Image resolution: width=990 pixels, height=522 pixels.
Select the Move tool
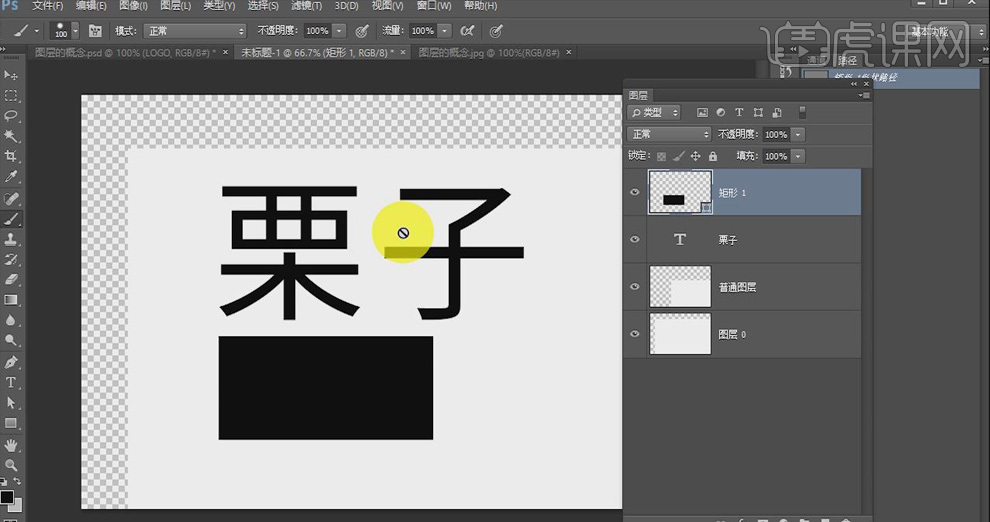pos(11,75)
